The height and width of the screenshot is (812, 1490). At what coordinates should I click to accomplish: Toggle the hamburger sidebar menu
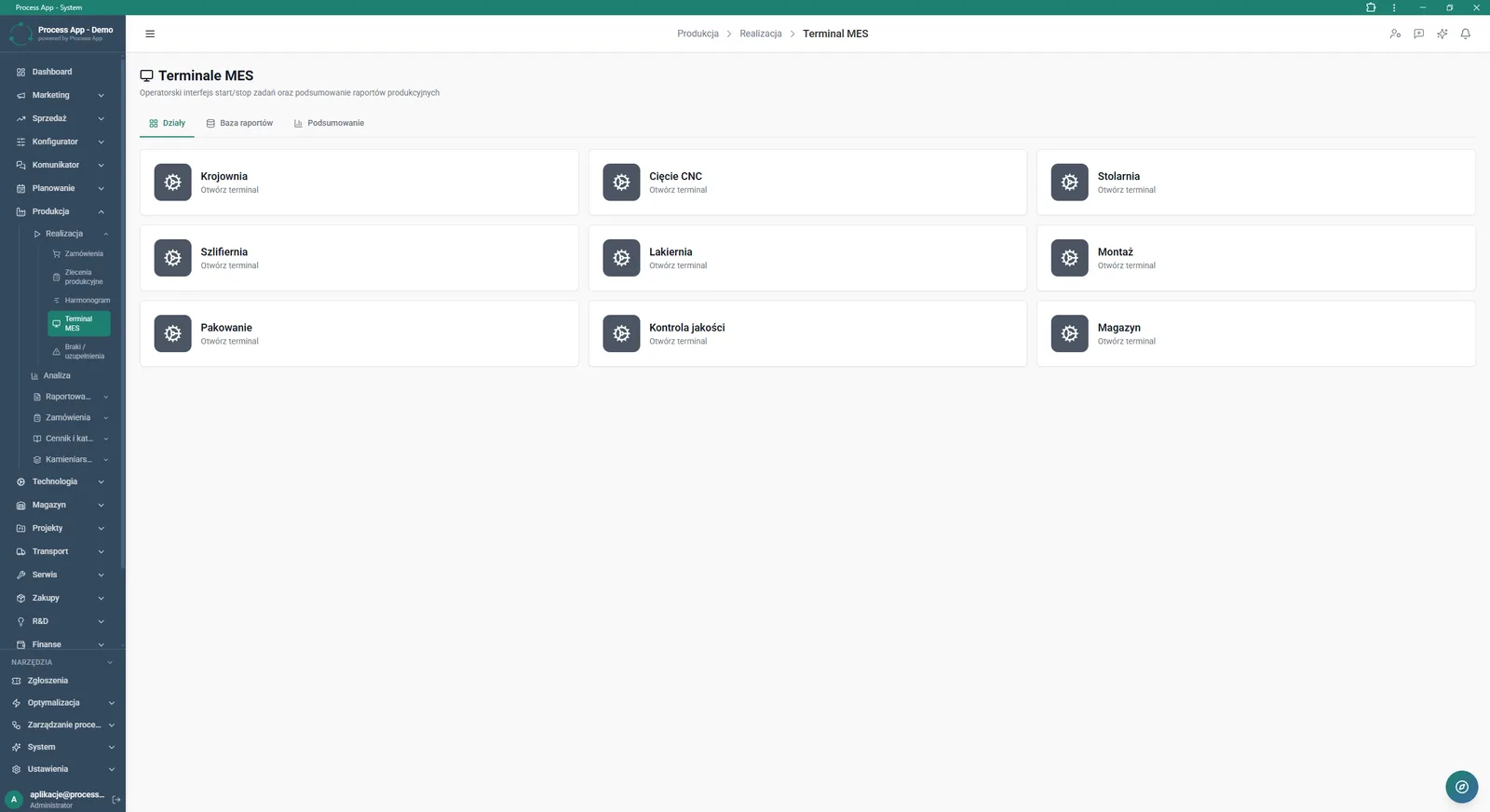point(150,34)
